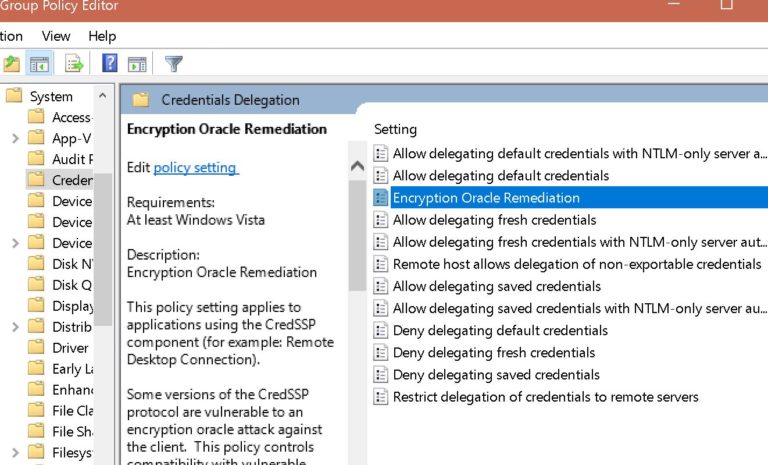Select Allow delegating fresh credentials setting
This screenshot has width=768, height=465.
tap(495, 220)
